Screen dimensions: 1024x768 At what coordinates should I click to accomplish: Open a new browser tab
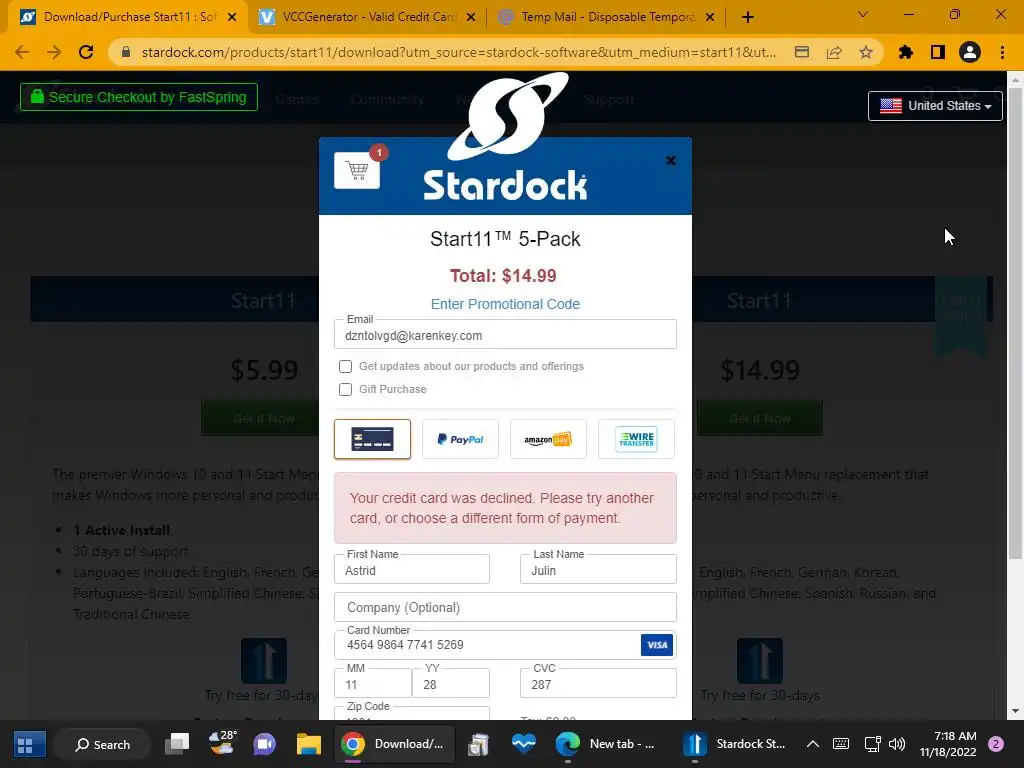click(748, 18)
